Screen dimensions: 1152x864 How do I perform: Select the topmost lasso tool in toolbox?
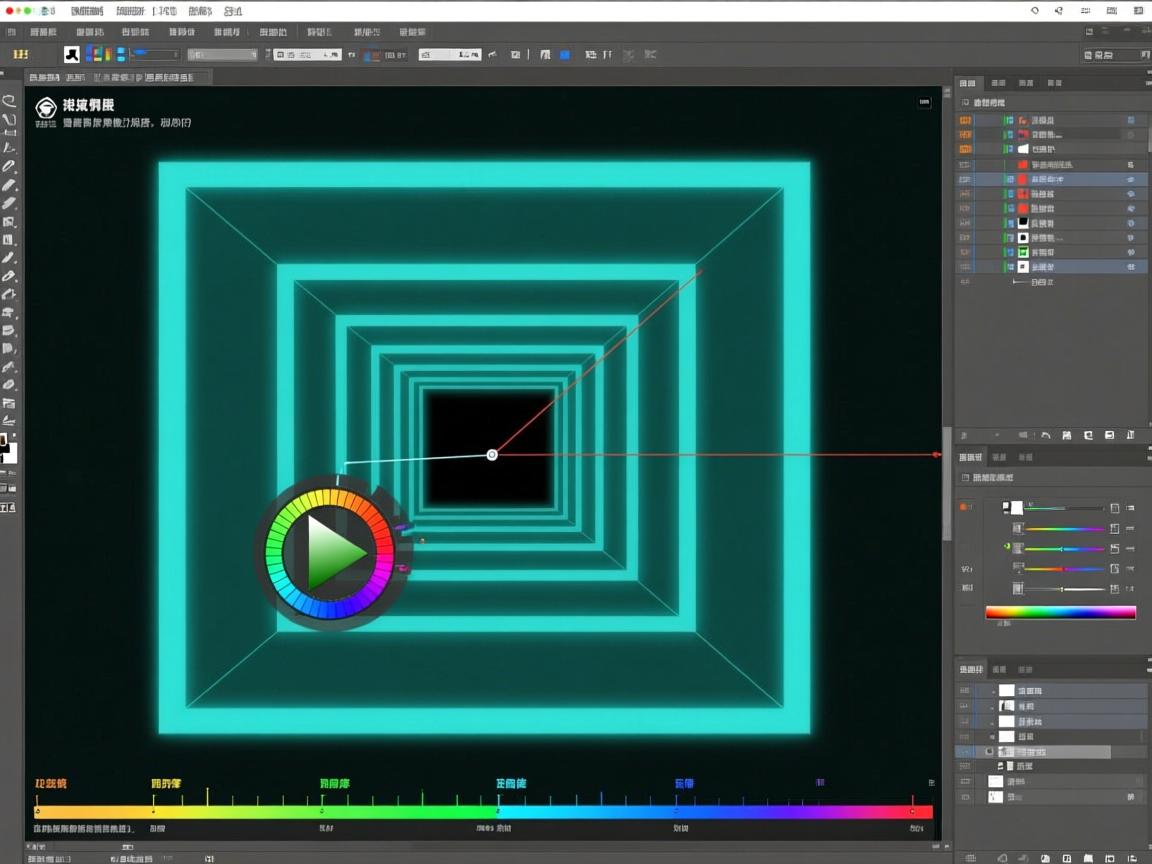(9, 101)
